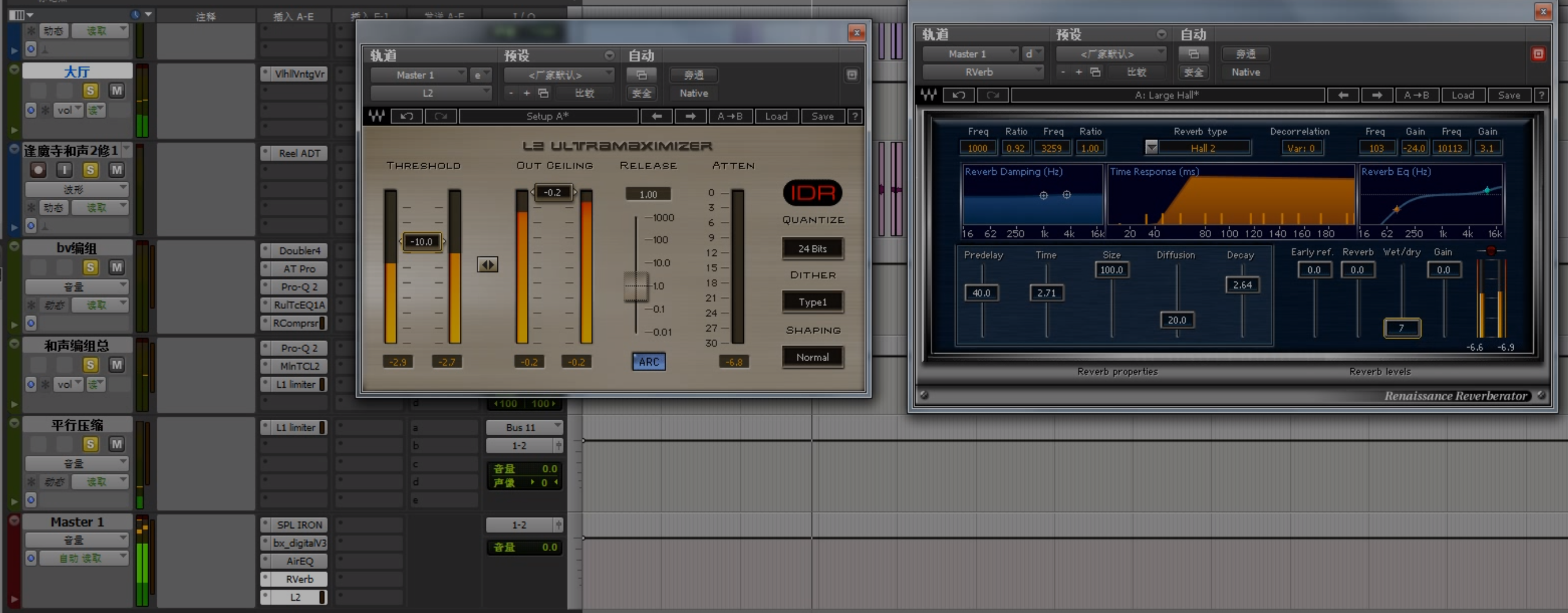Click the Save button in L2 toolbar

pos(822,116)
